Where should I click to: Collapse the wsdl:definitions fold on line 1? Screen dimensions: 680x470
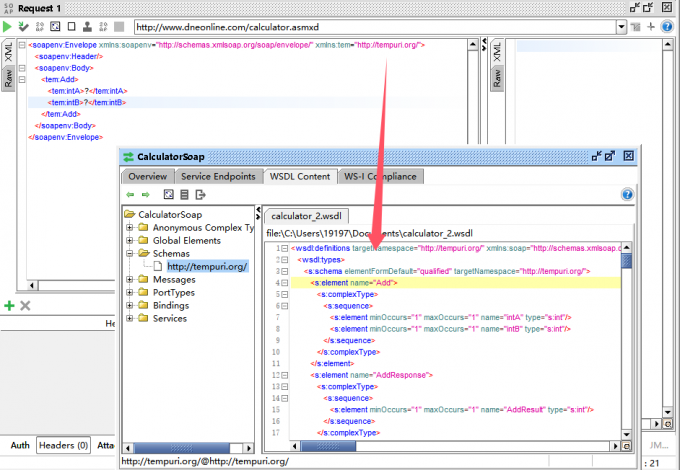284,248
